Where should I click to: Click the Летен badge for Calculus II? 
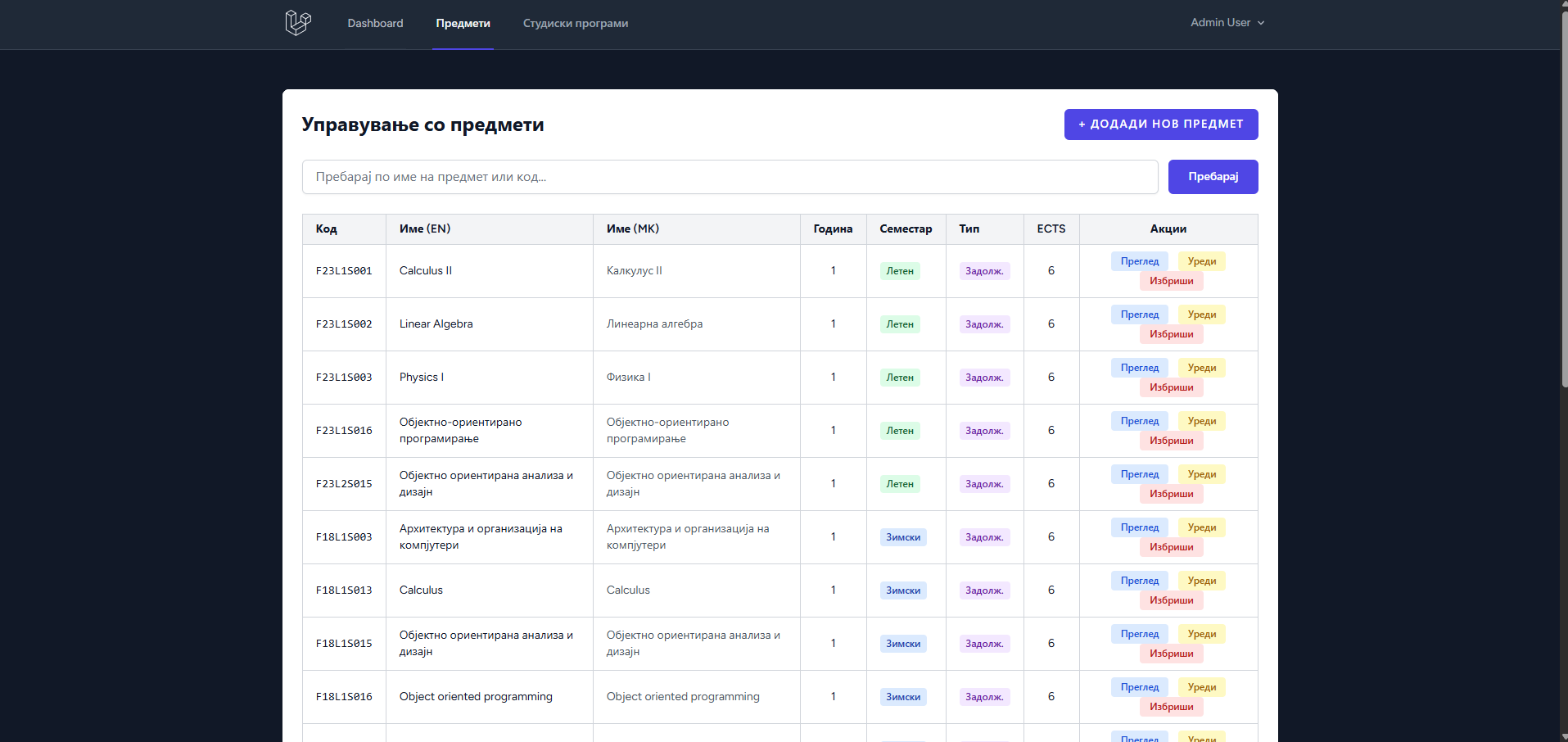899,271
